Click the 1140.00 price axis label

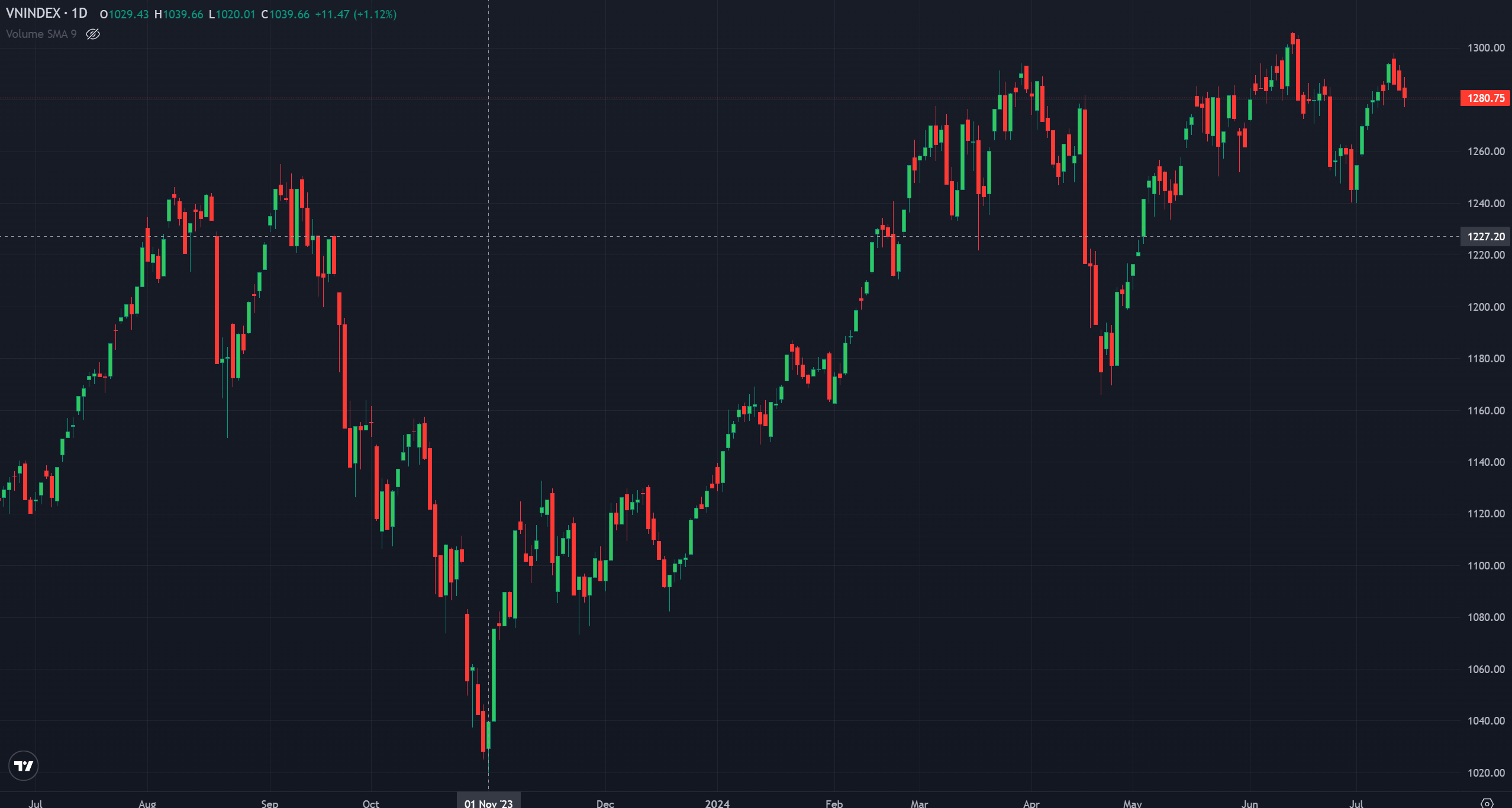(1486, 462)
